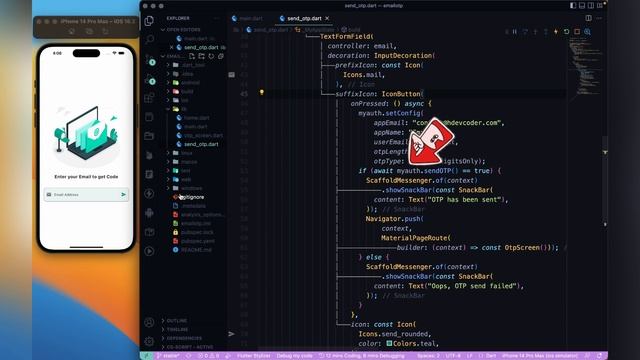Screen dimensions: 640x360
Task: Click the screenshot icon in the simulator title bar
Action: click(88, 31)
